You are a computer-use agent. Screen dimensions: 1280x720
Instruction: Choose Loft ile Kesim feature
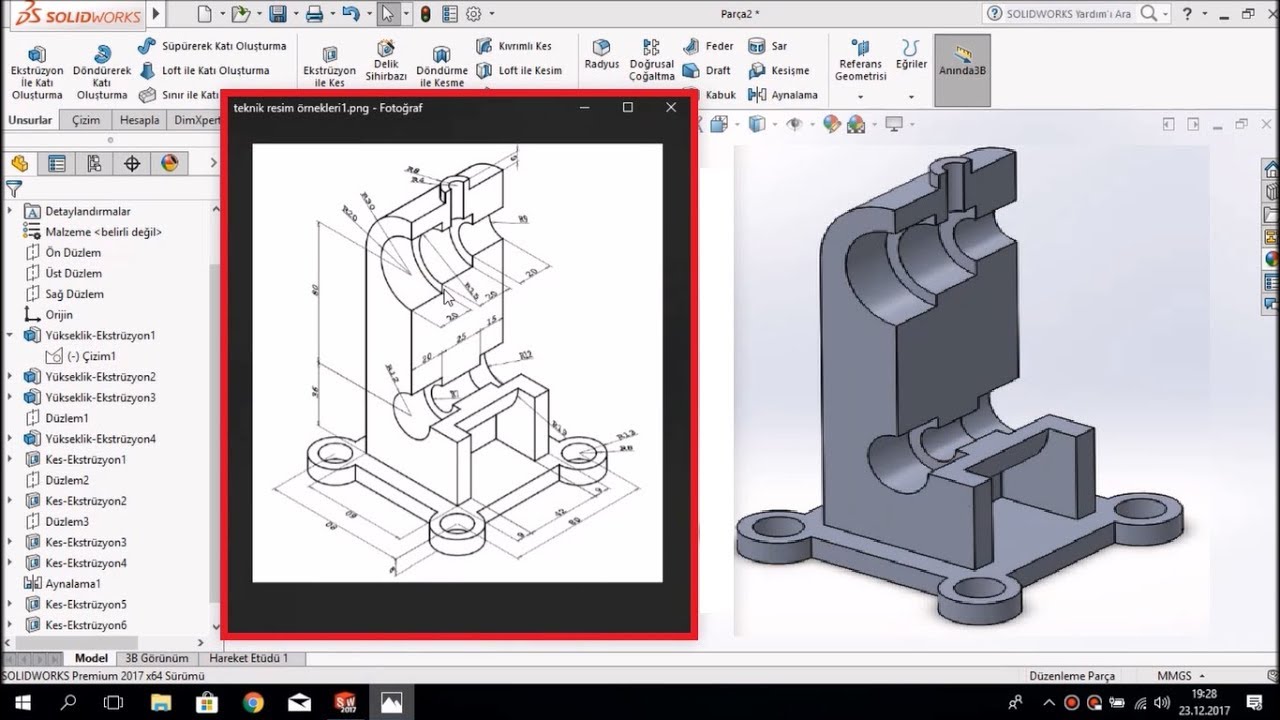519,71
